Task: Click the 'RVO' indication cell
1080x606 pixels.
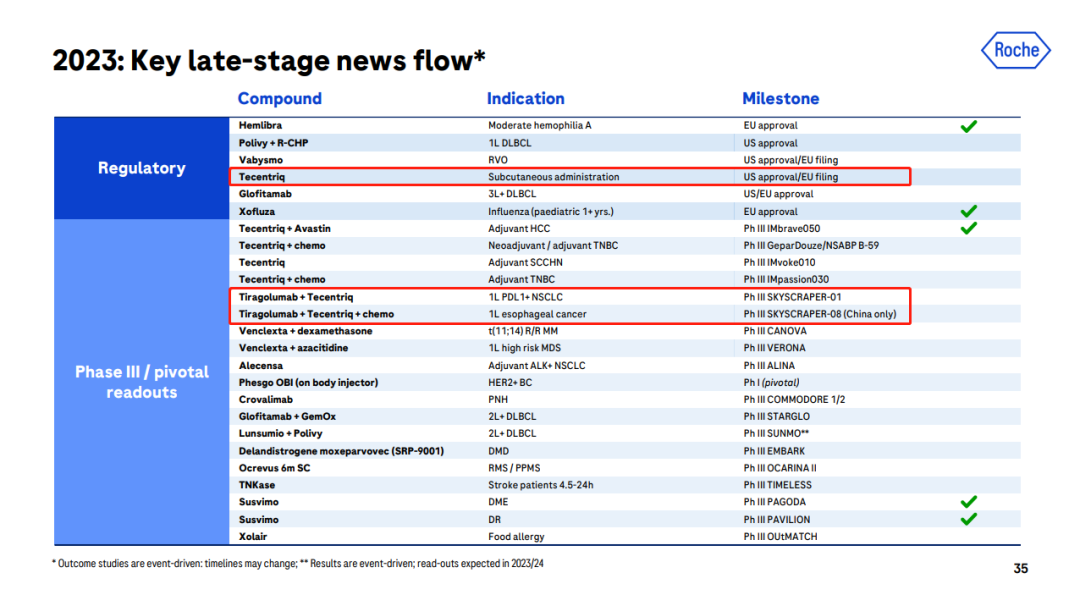Action: (x=497, y=160)
